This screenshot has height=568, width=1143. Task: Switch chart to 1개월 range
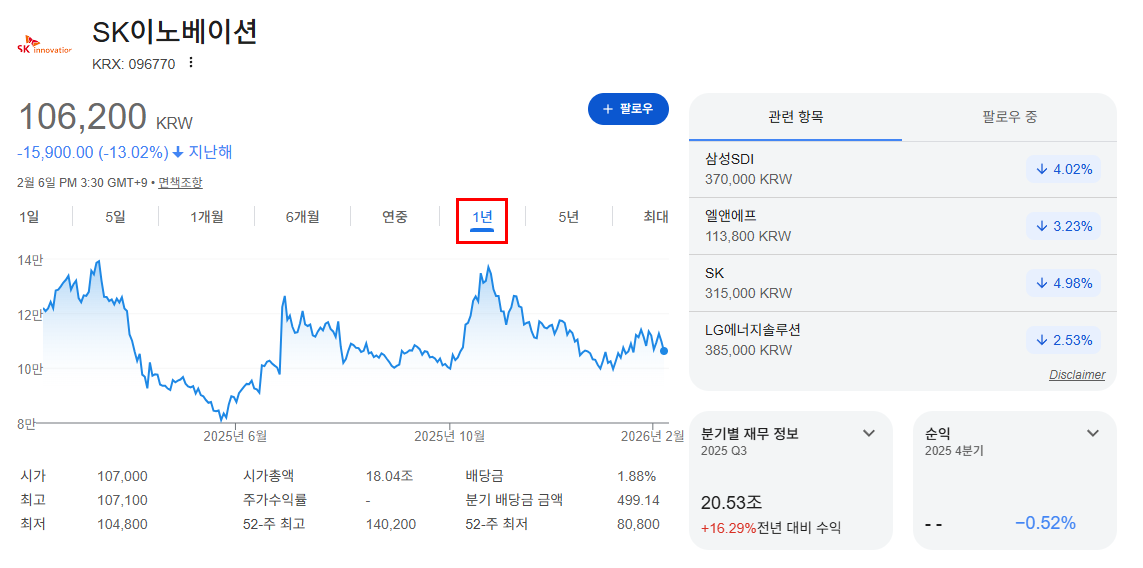coord(206,217)
